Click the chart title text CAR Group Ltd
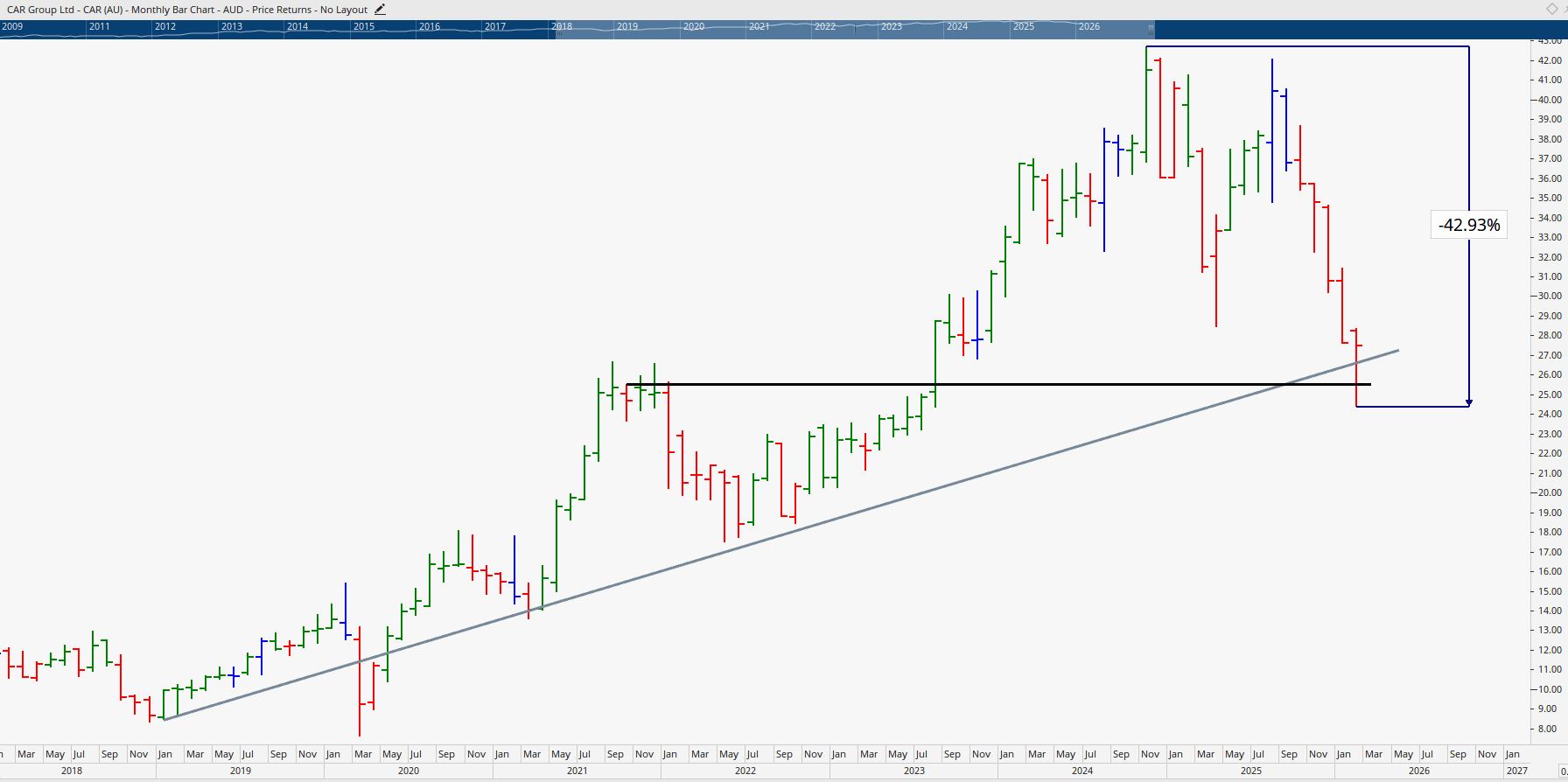Screen dimensions: 1568x782 (40, 10)
